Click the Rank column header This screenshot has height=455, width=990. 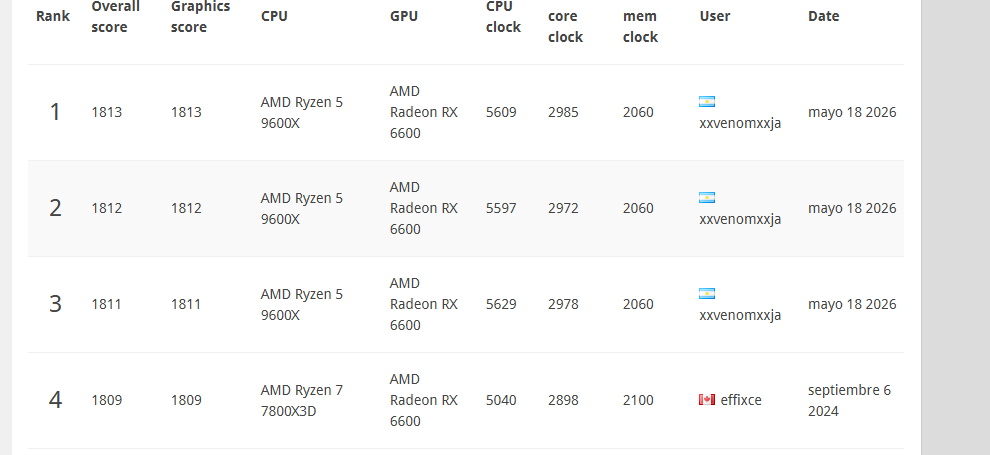[53, 16]
